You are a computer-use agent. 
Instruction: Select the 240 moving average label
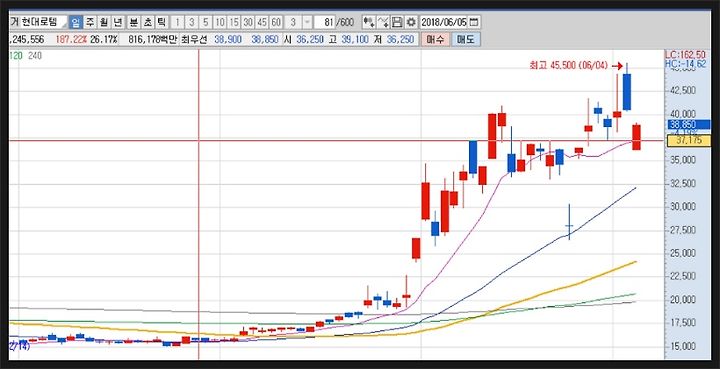tap(35, 56)
